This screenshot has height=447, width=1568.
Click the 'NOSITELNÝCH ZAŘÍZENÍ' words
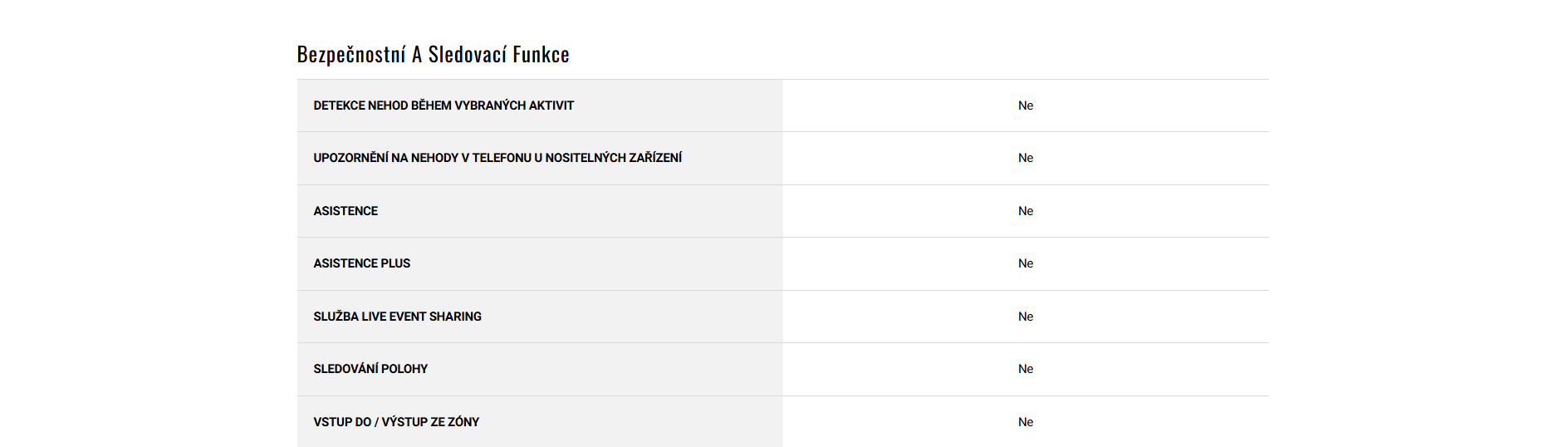click(614, 158)
